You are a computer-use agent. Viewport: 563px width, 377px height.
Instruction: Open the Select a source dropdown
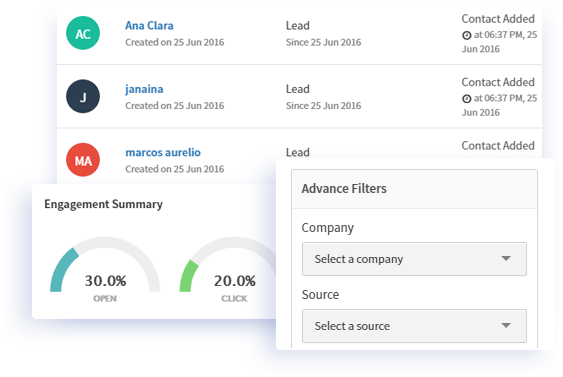tap(414, 326)
